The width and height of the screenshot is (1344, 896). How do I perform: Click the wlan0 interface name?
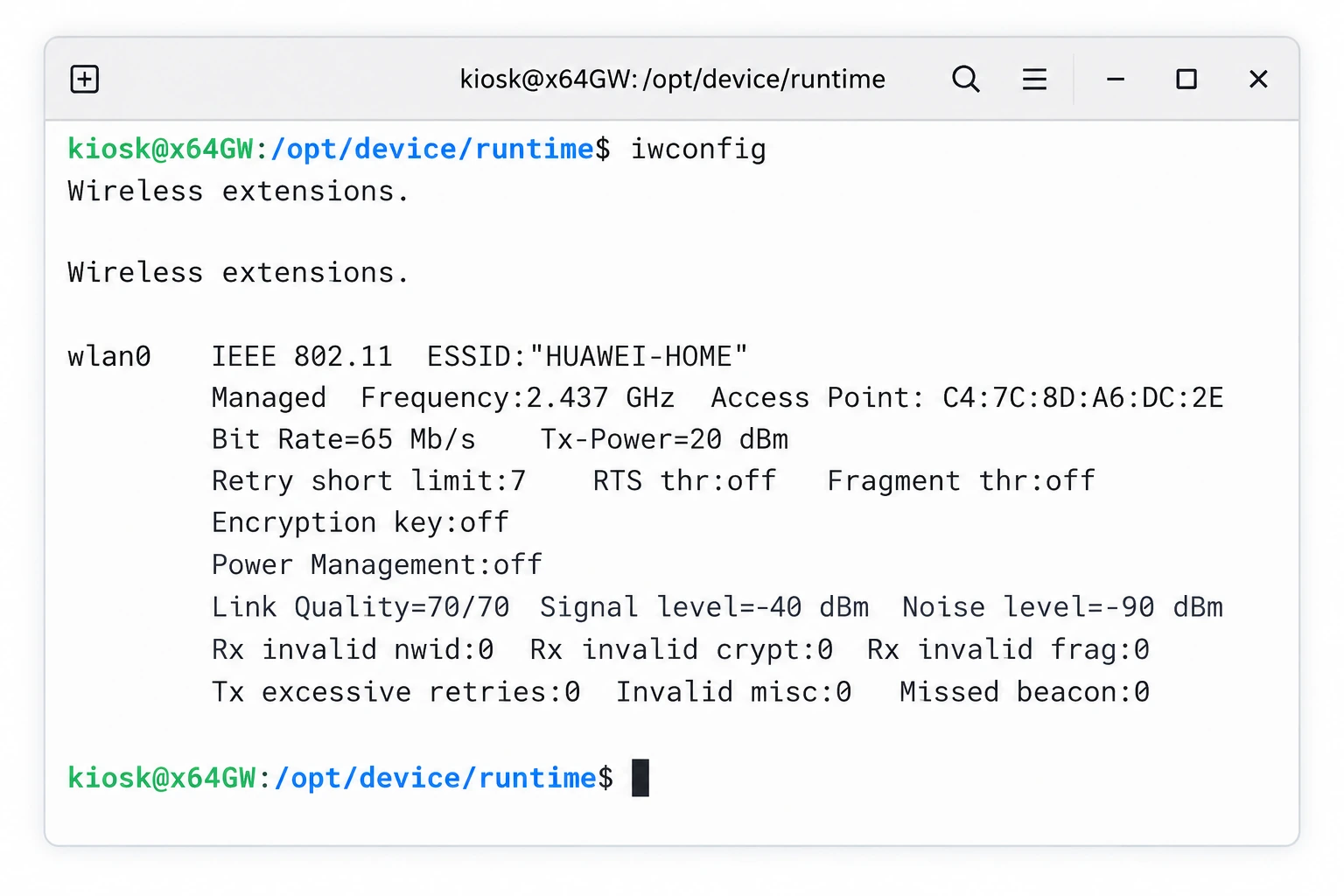pos(109,356)
